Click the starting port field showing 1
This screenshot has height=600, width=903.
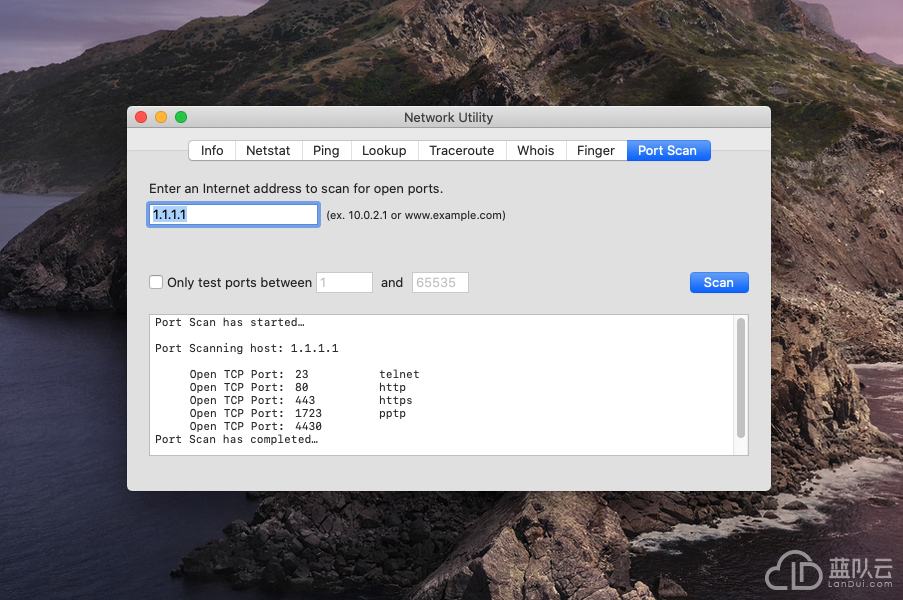click(x=344, y=282)
